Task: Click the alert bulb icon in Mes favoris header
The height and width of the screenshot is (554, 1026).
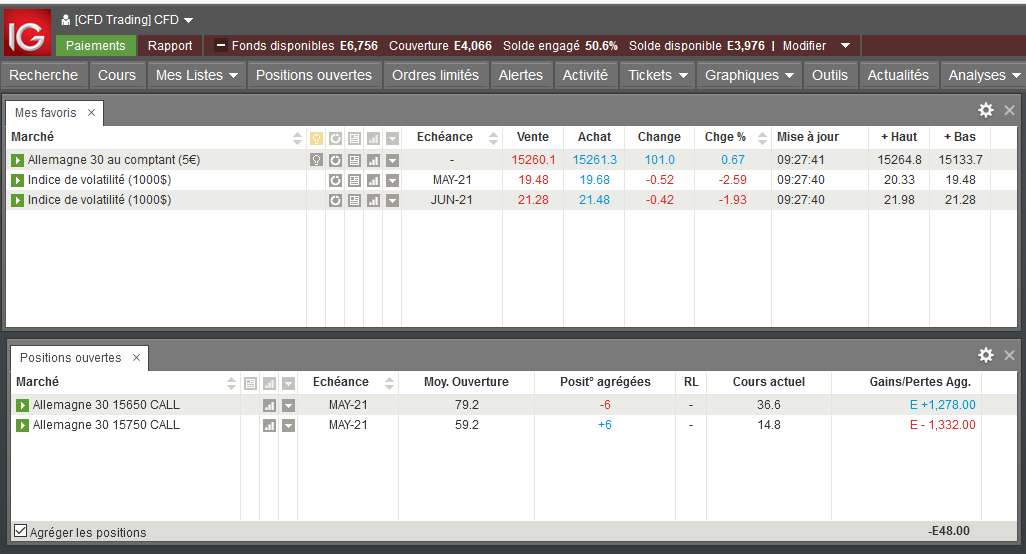Action: coord(316,138)
